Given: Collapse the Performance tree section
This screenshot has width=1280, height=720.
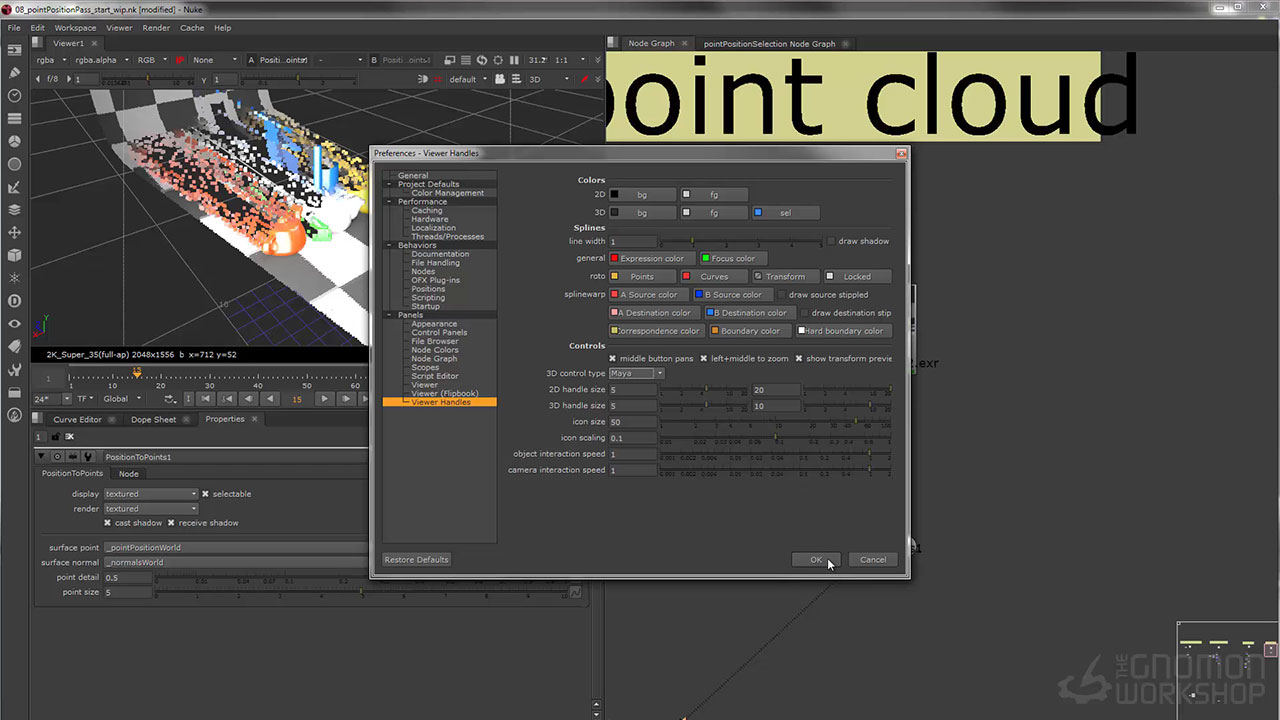Looking at the screenshot, I should coord(390,202).
